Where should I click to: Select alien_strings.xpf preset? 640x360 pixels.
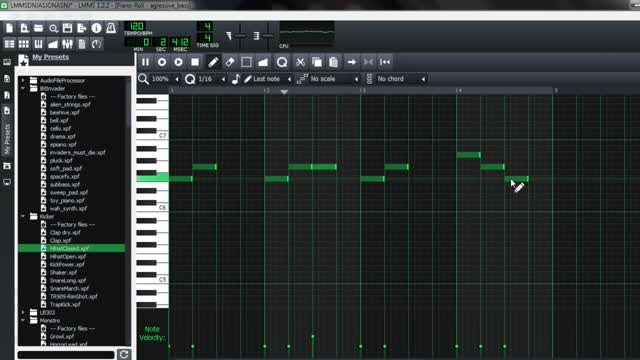(x=70, y=104)
